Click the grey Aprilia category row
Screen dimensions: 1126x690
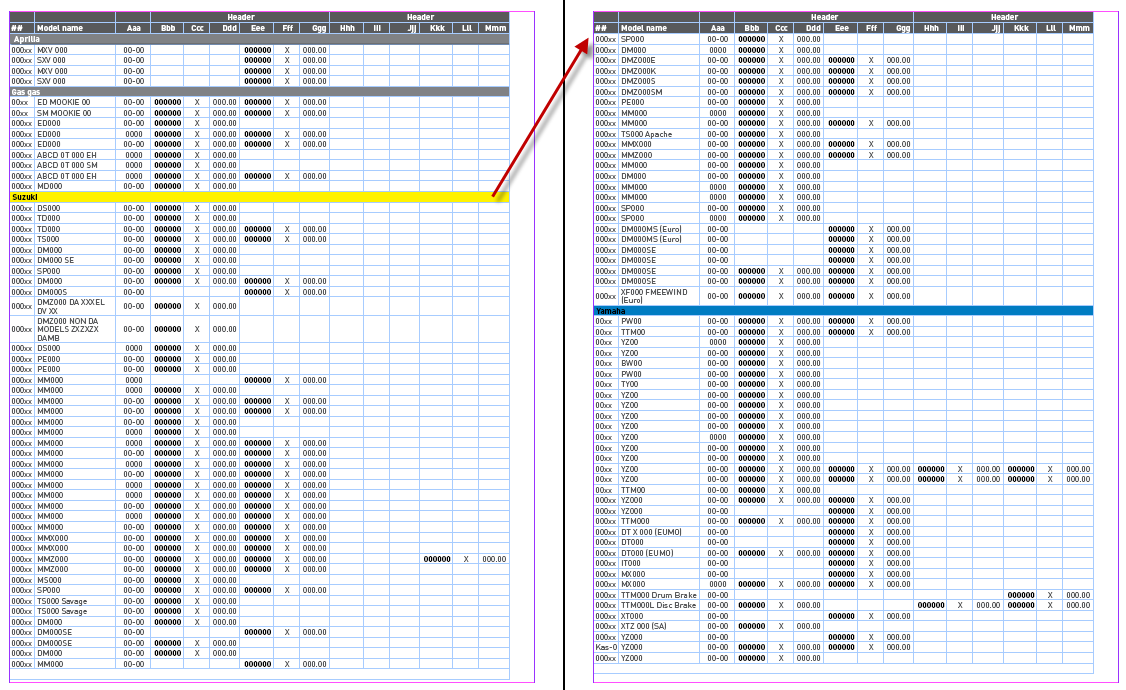coord(259,39)
